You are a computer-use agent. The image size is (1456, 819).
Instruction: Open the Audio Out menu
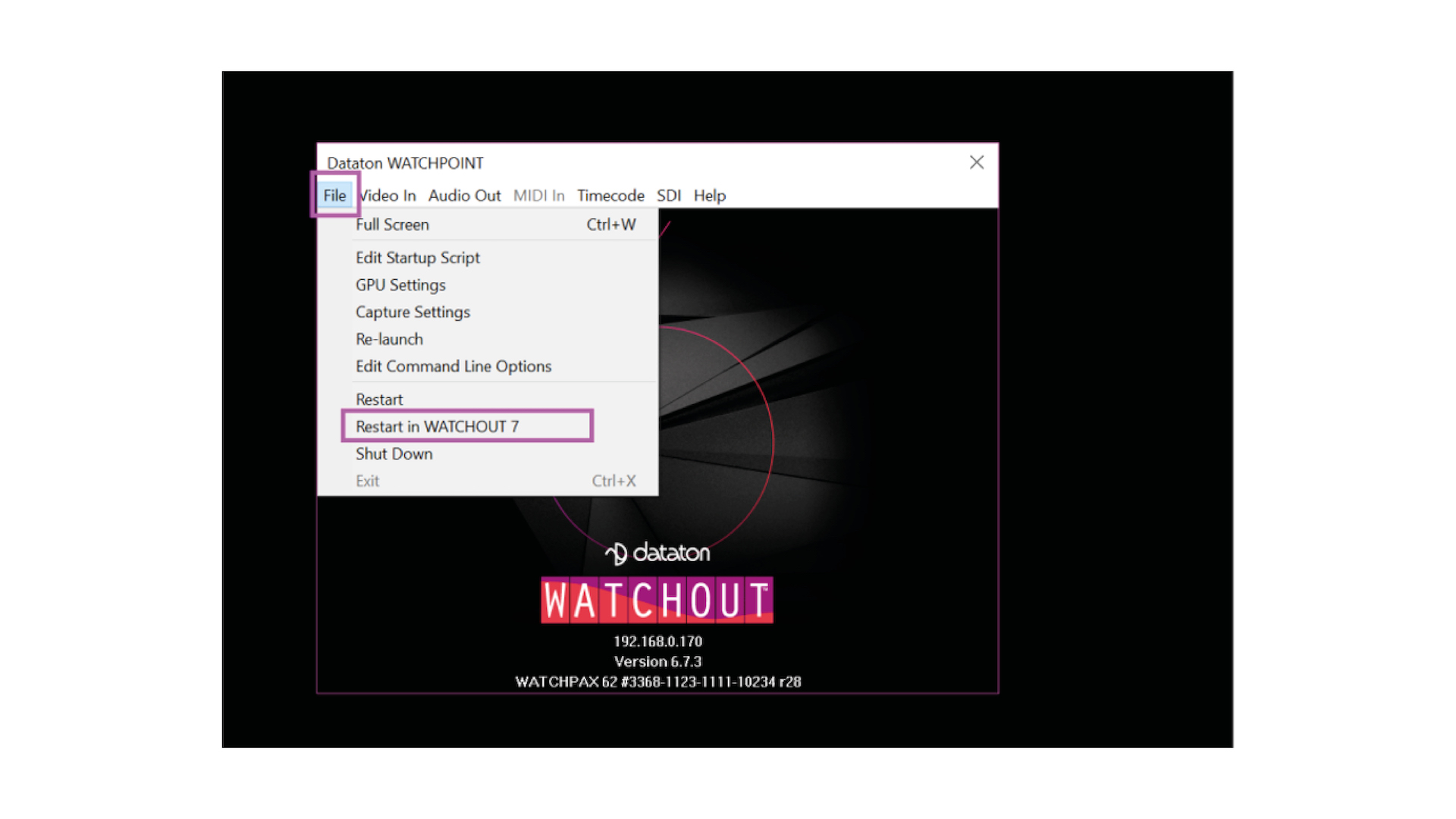pos(464,196)
